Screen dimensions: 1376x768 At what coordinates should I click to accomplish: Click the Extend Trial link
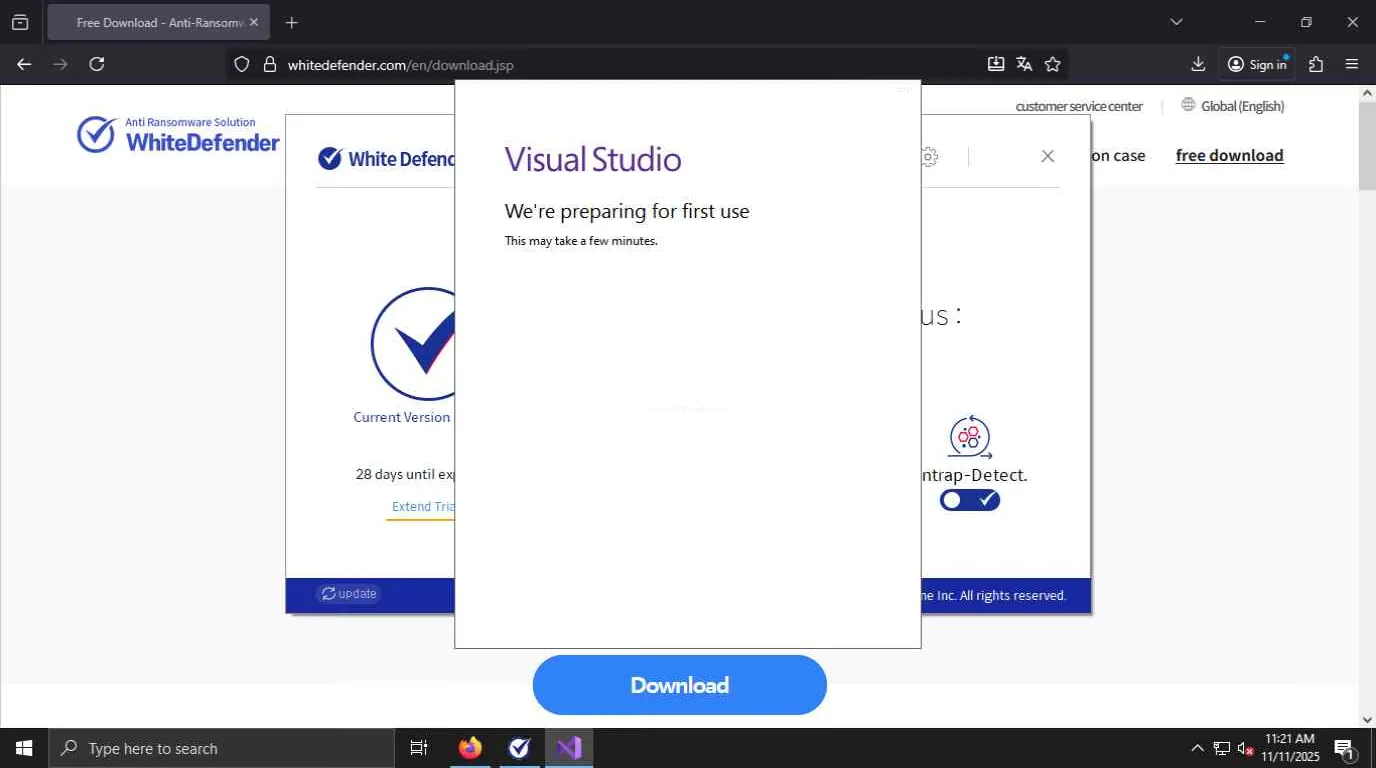[x=423, y=507]
